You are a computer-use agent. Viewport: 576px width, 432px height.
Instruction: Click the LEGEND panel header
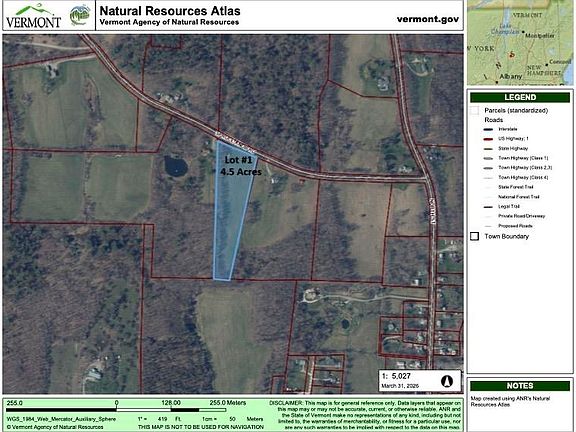[x=520, y=97]
